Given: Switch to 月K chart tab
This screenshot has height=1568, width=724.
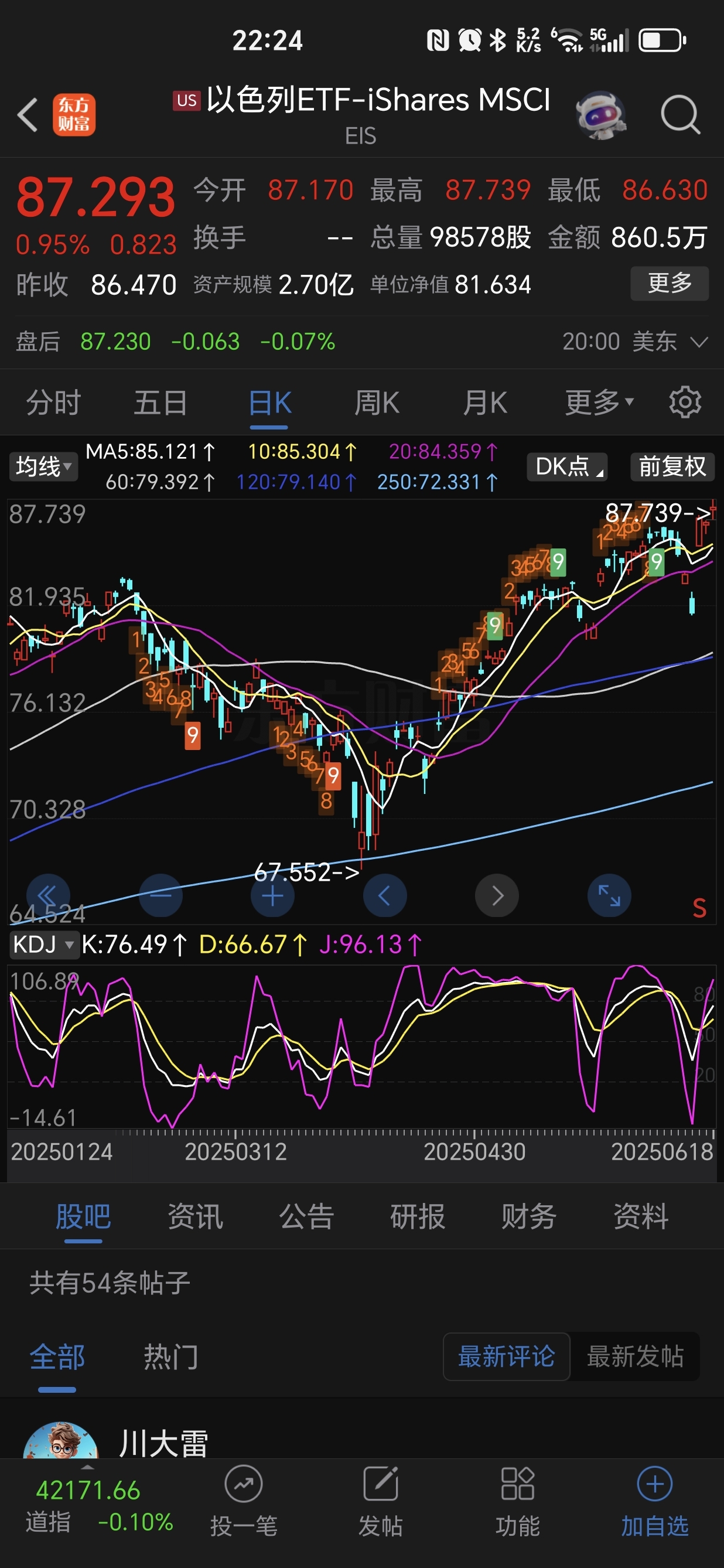Looking at the screenshot, I should tap(485, 403).
